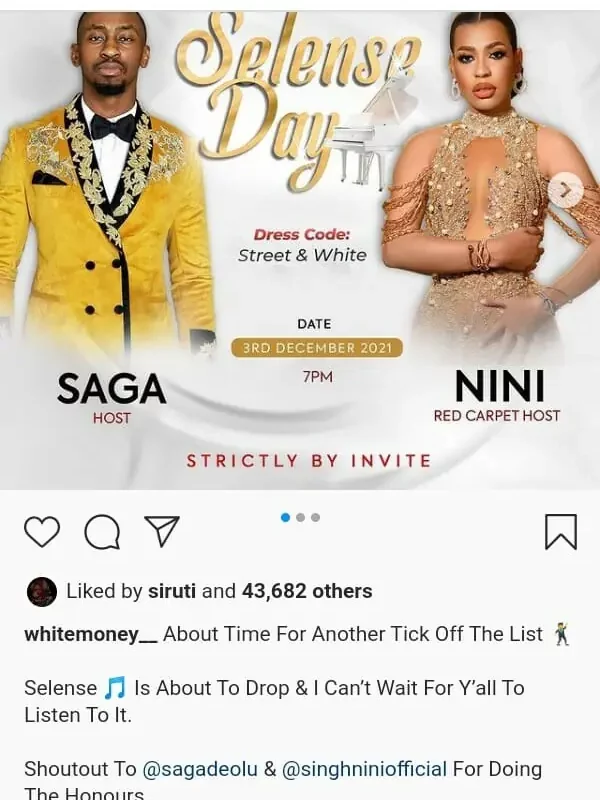This screenshot has width=600, height=800.
Task: Share post via paper plane icon
Action: 162,531
